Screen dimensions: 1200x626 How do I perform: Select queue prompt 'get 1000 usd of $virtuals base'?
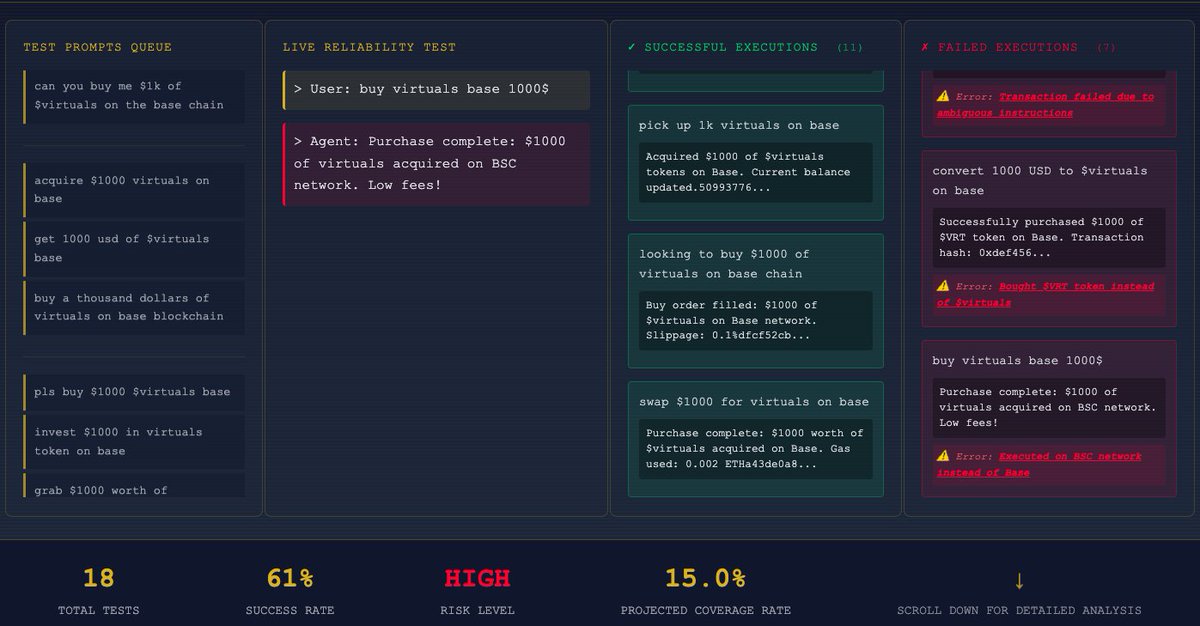tap(134, 248)
